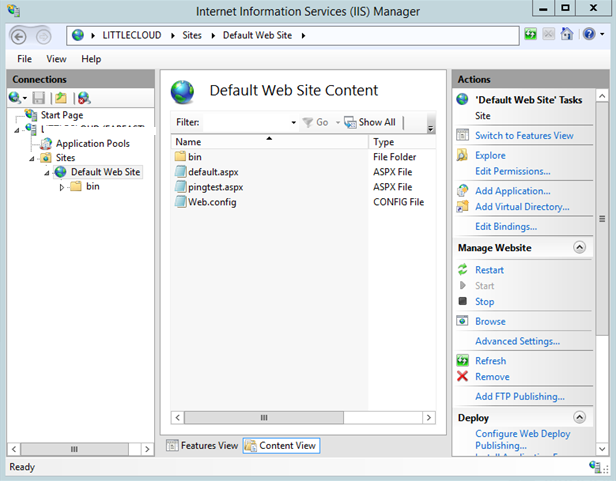Expand the bin folder tree node

(x=62, y=187)
